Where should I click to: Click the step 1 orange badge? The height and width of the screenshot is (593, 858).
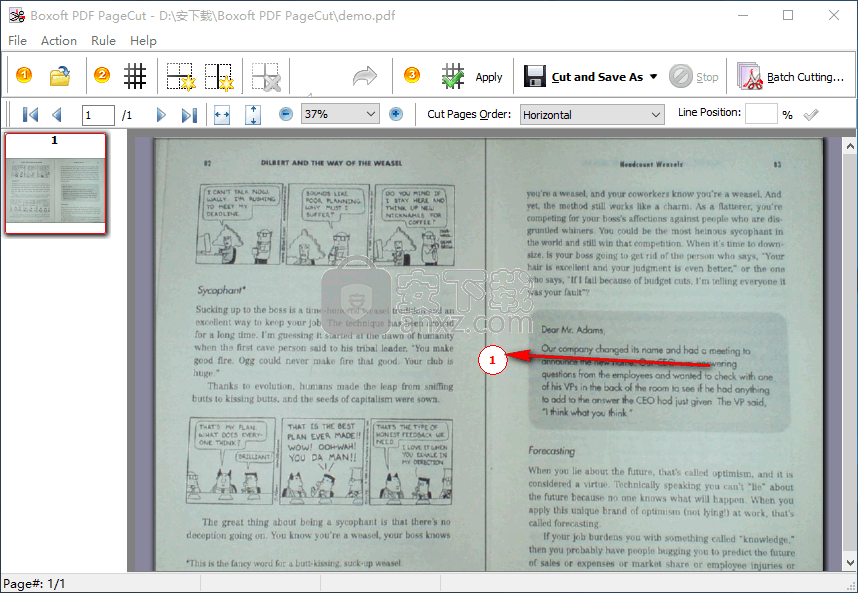[x=24, y=75]
